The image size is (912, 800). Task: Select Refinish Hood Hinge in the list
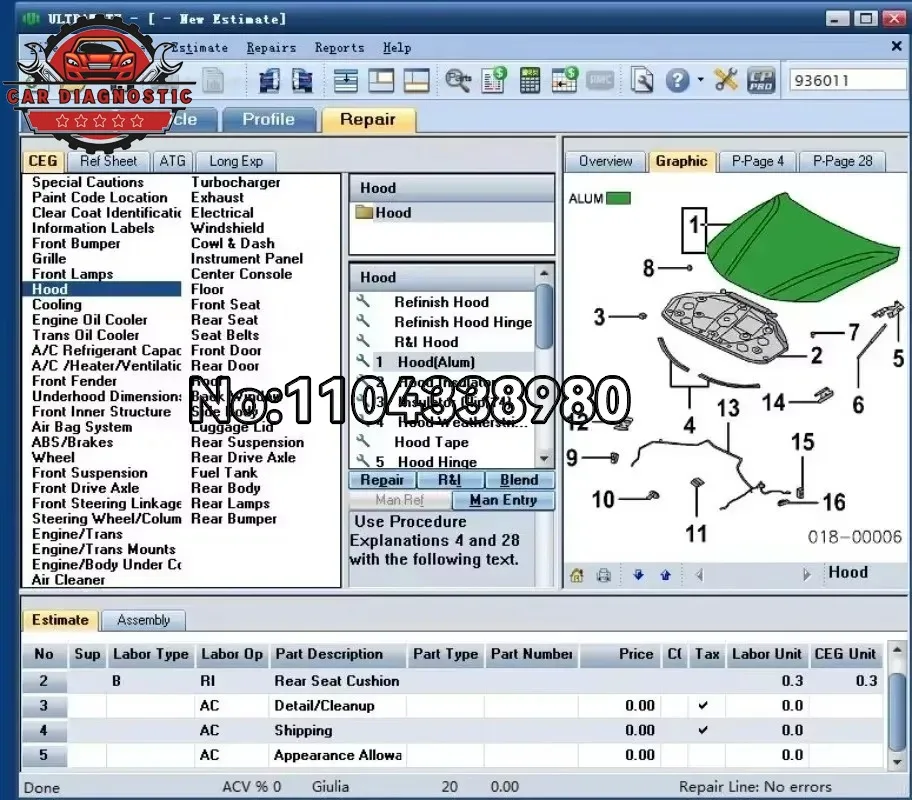tap(442, 322)
